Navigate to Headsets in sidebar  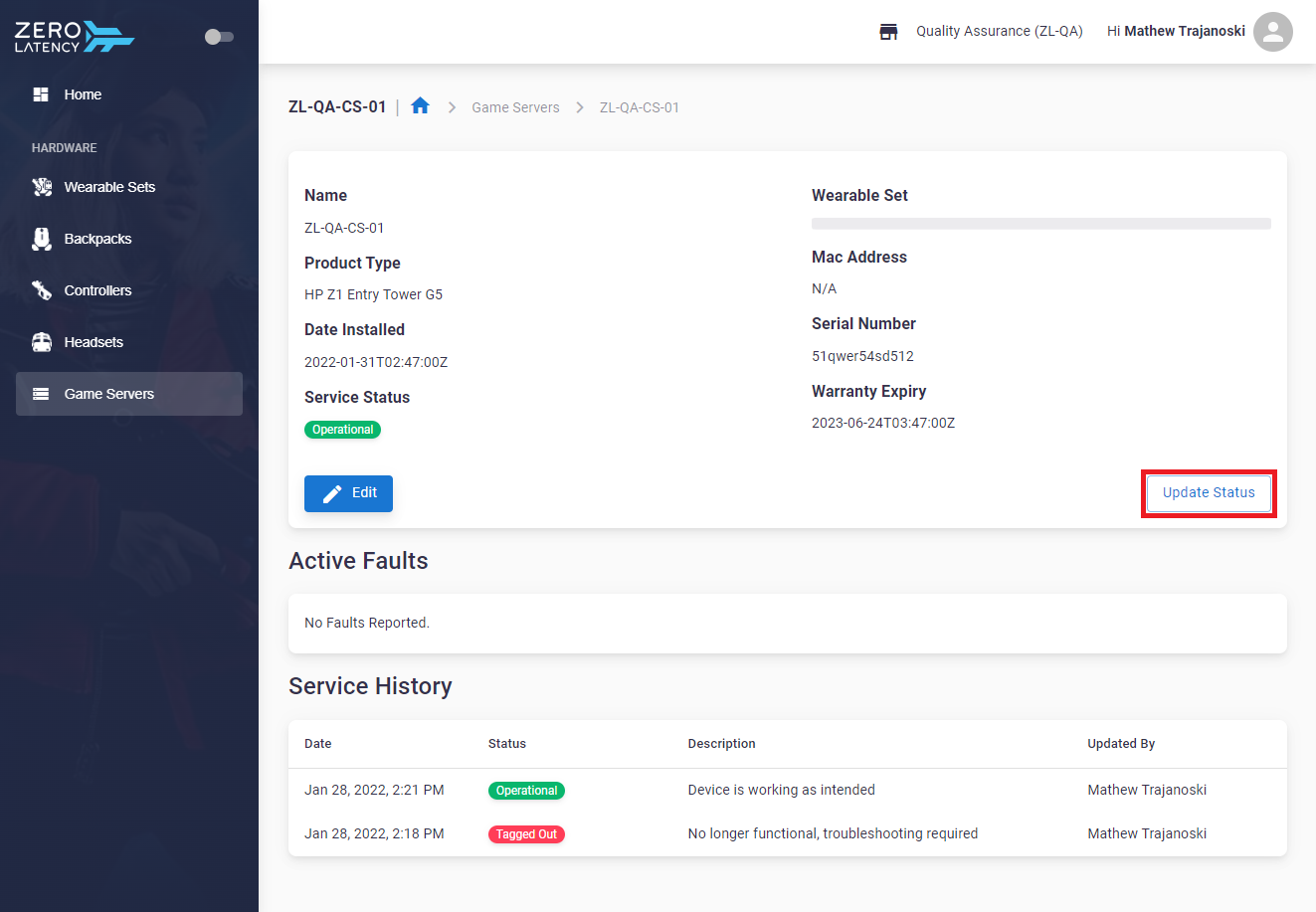129,342
